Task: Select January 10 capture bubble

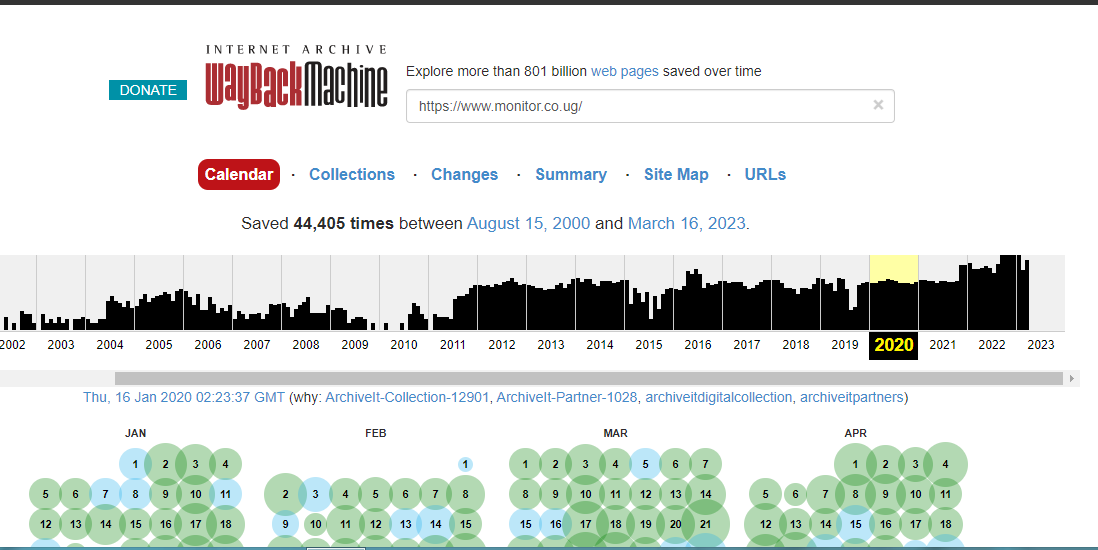Action: click(x=195, y=494)
